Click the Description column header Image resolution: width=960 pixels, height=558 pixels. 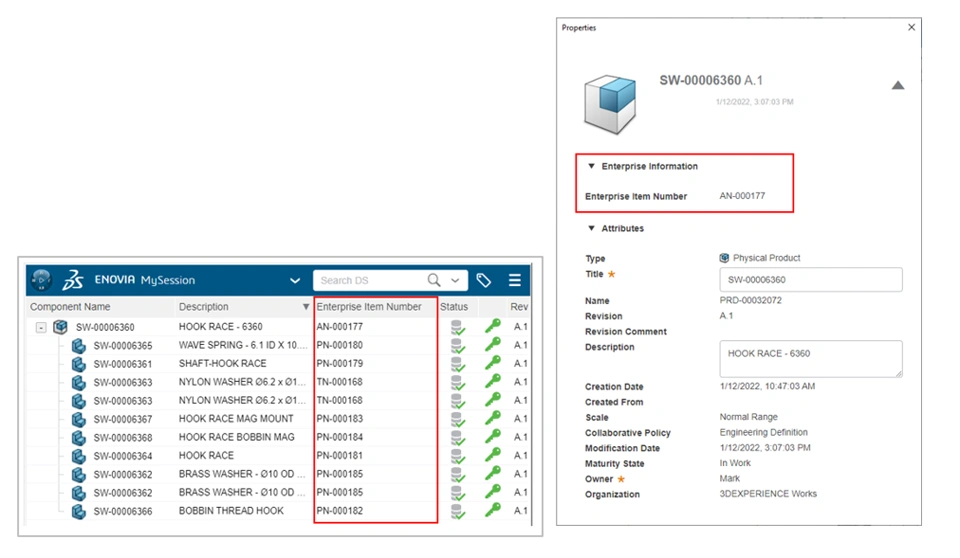[x=203, y=307]
